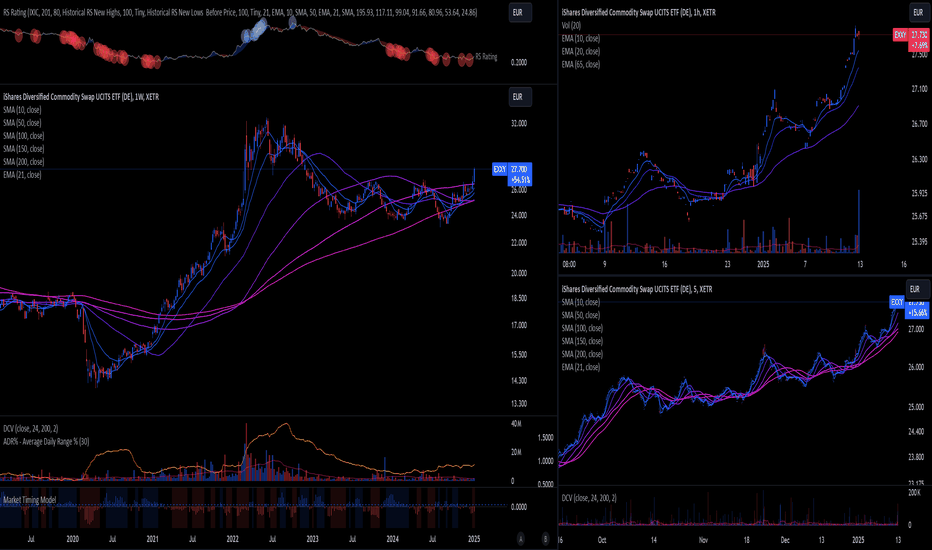Image resolution: width=932 pixels, height=550 pixels.
Task: Select EMA (21, close) on weekly chart
Action: coord(22,175)
